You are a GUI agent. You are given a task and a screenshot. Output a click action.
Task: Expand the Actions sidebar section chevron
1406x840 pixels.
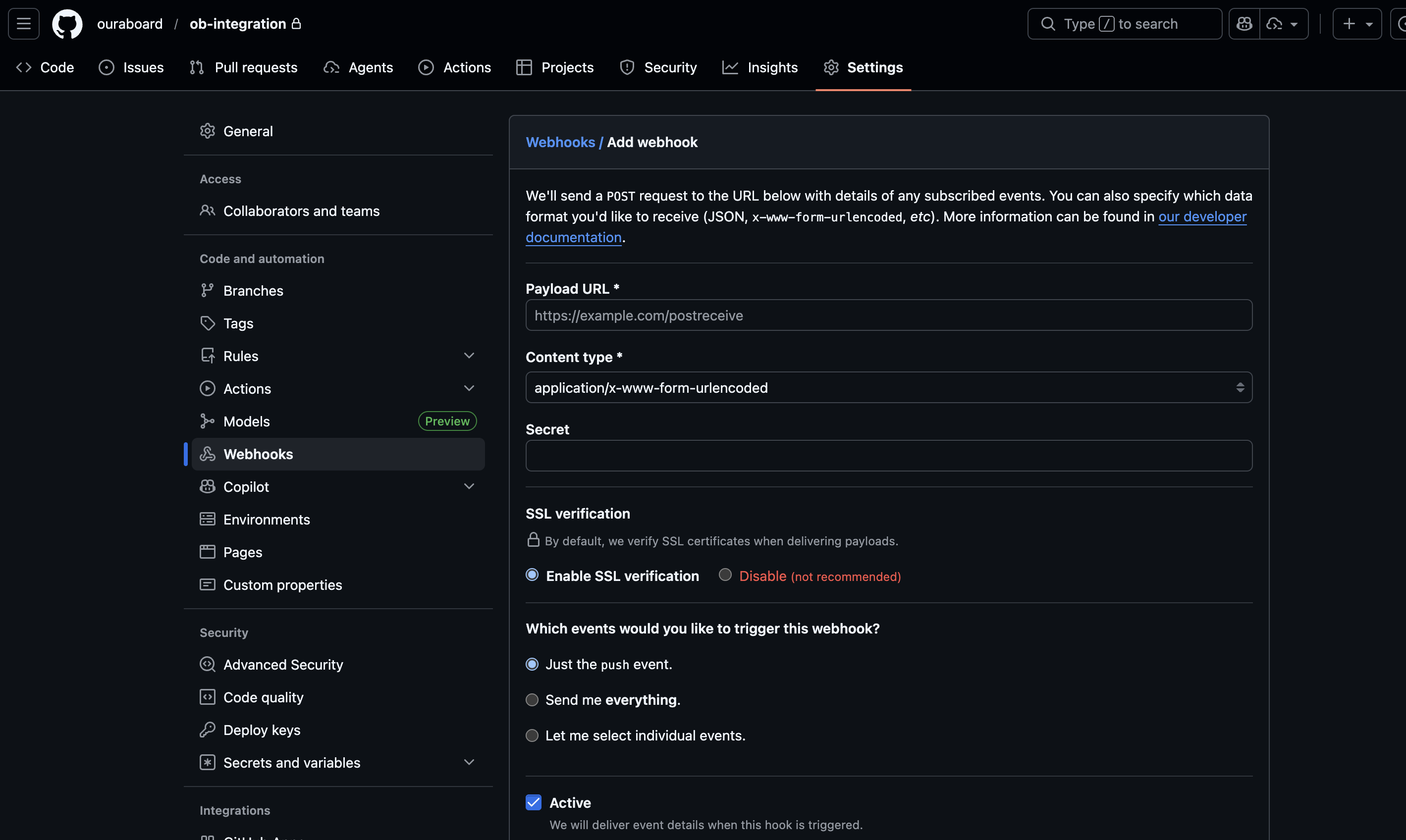pyautogui.click(x=469, y=388)
